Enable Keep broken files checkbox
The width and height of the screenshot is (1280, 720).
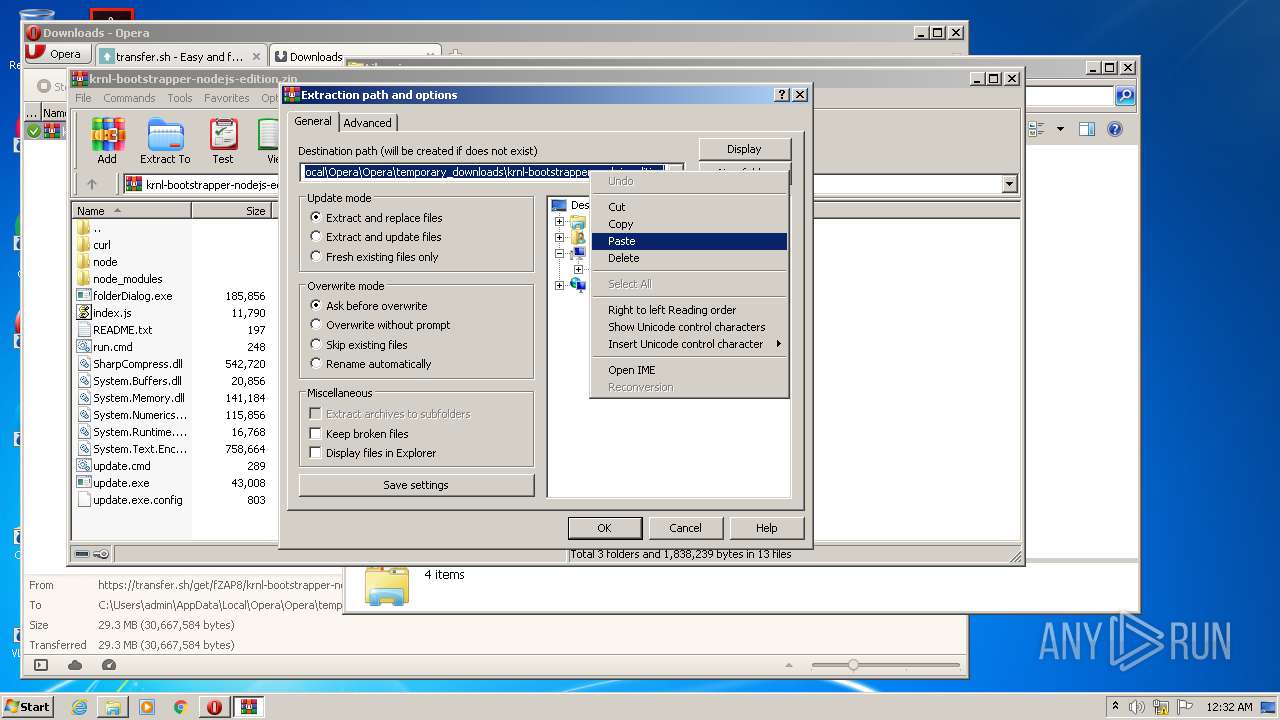tap(316, 433)
